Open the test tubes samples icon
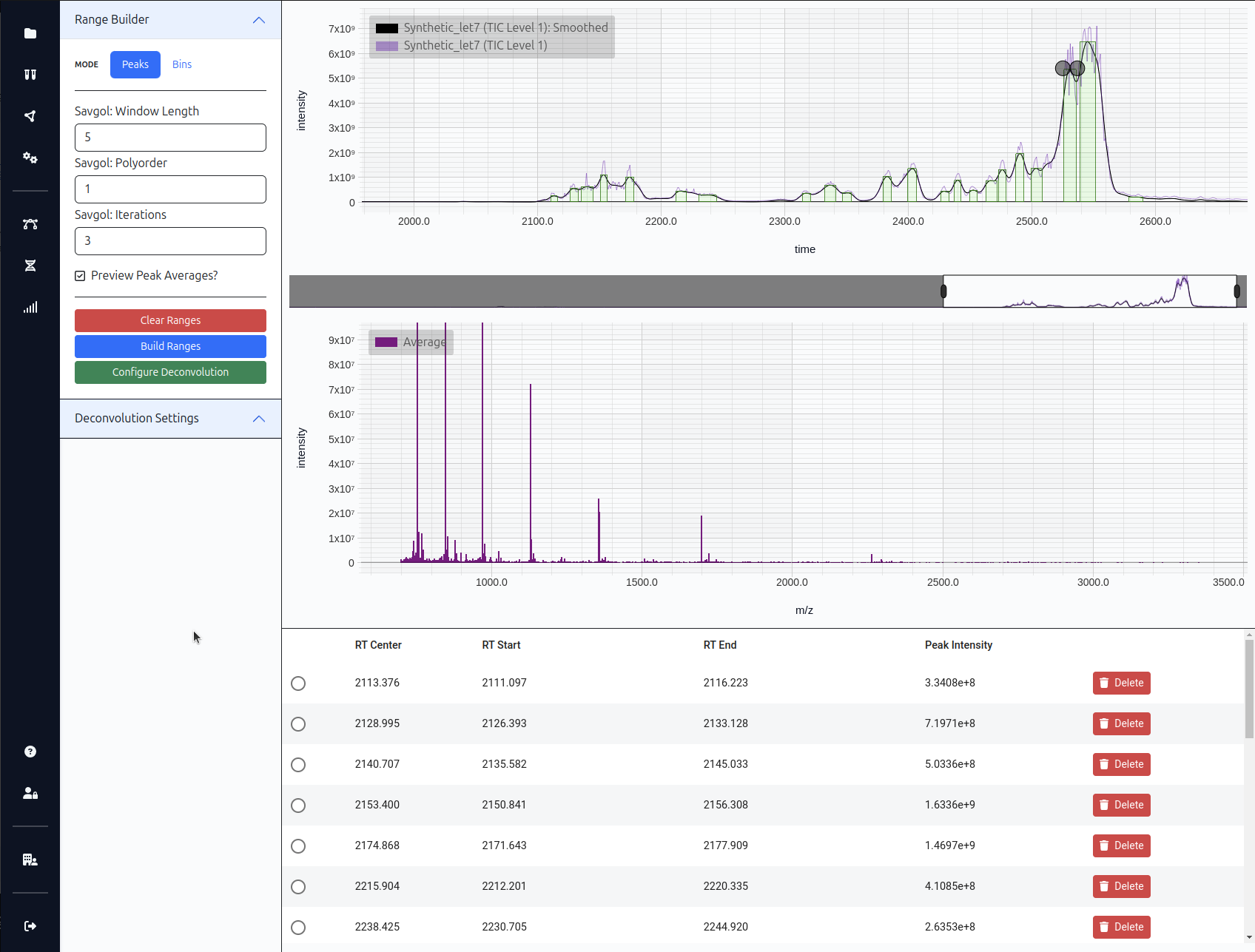Screen dimensions: 1255x952 (30, 75)
